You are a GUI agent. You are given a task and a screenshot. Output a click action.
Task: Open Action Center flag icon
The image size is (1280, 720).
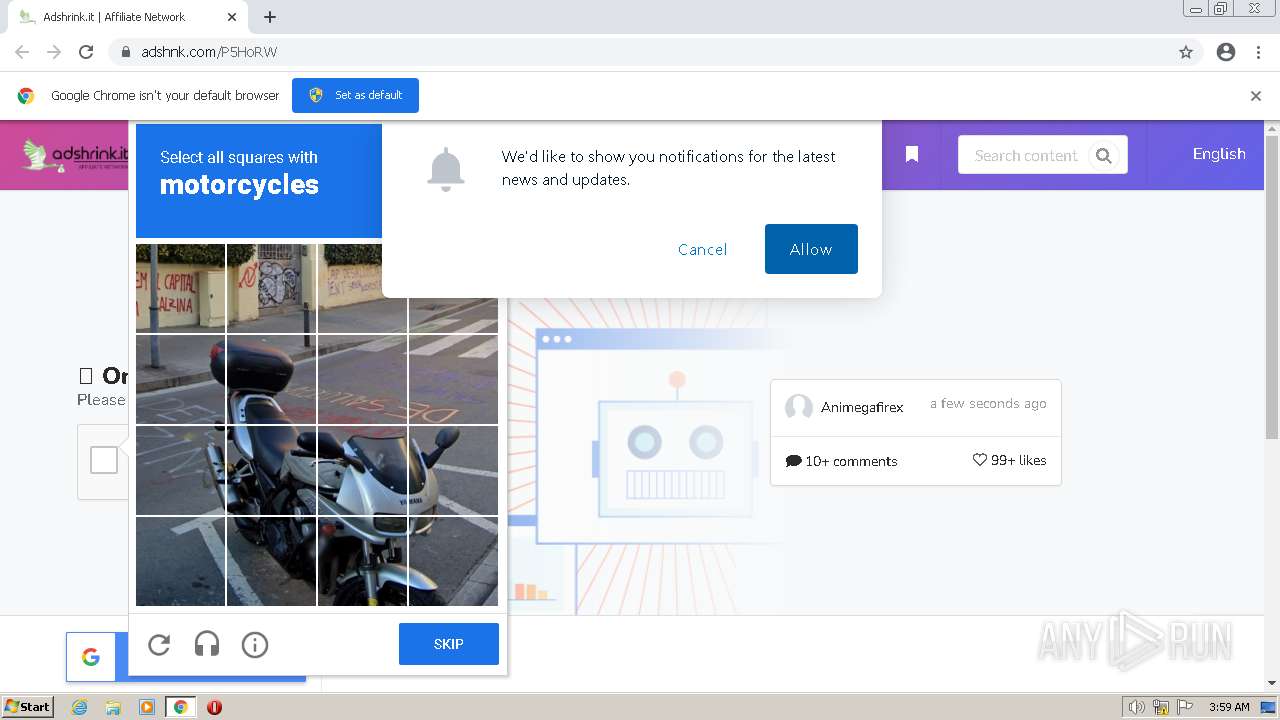[1185, 707]
